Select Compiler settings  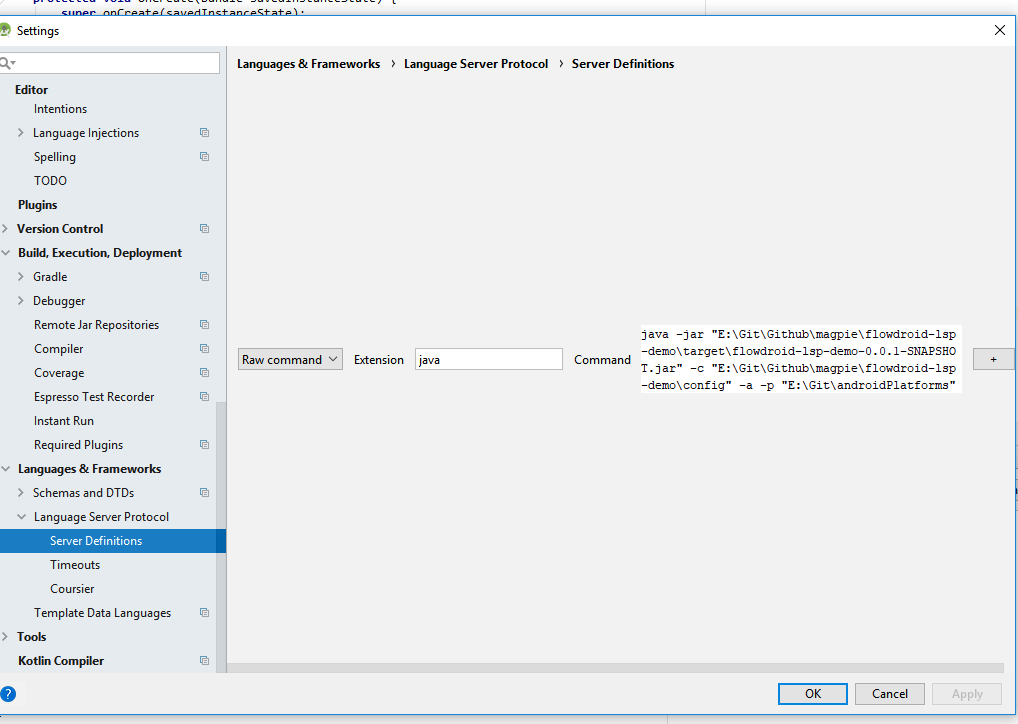[x=59, y=349]
